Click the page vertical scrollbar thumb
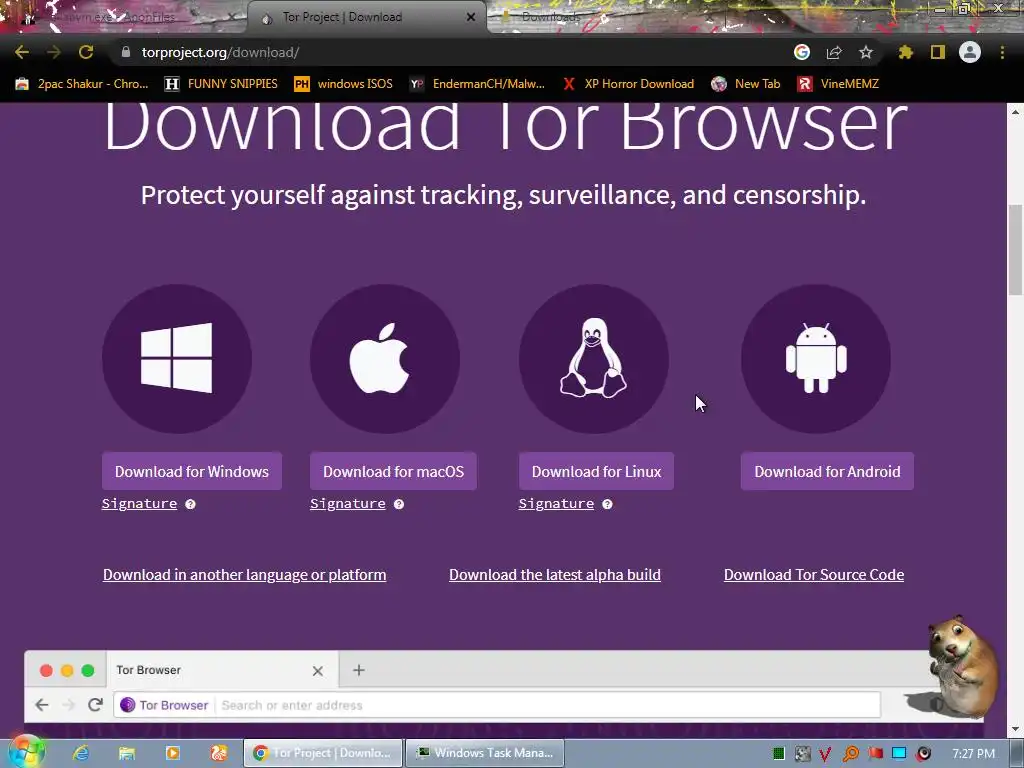The width and height of the screenshot is (1024, 768). click(x=1015, y=250)
